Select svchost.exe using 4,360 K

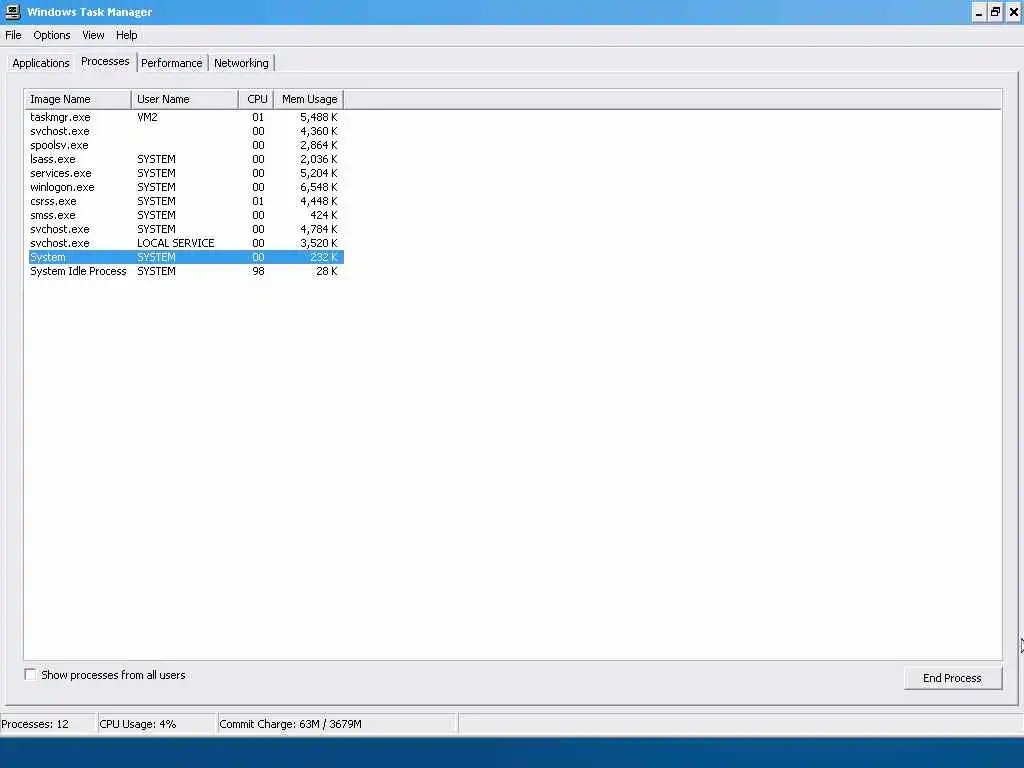[185, 131]
